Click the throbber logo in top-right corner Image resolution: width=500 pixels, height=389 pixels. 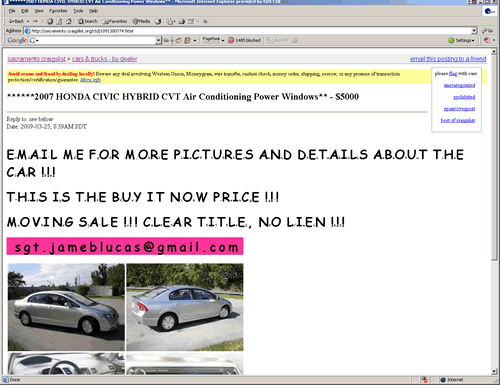point(489,11)
